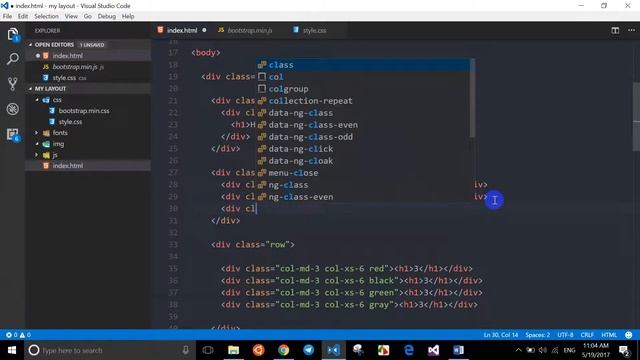Open Microsoft Word from the taskbar
Viewport: 640px width, 360px height.
[x=458, y=350]
